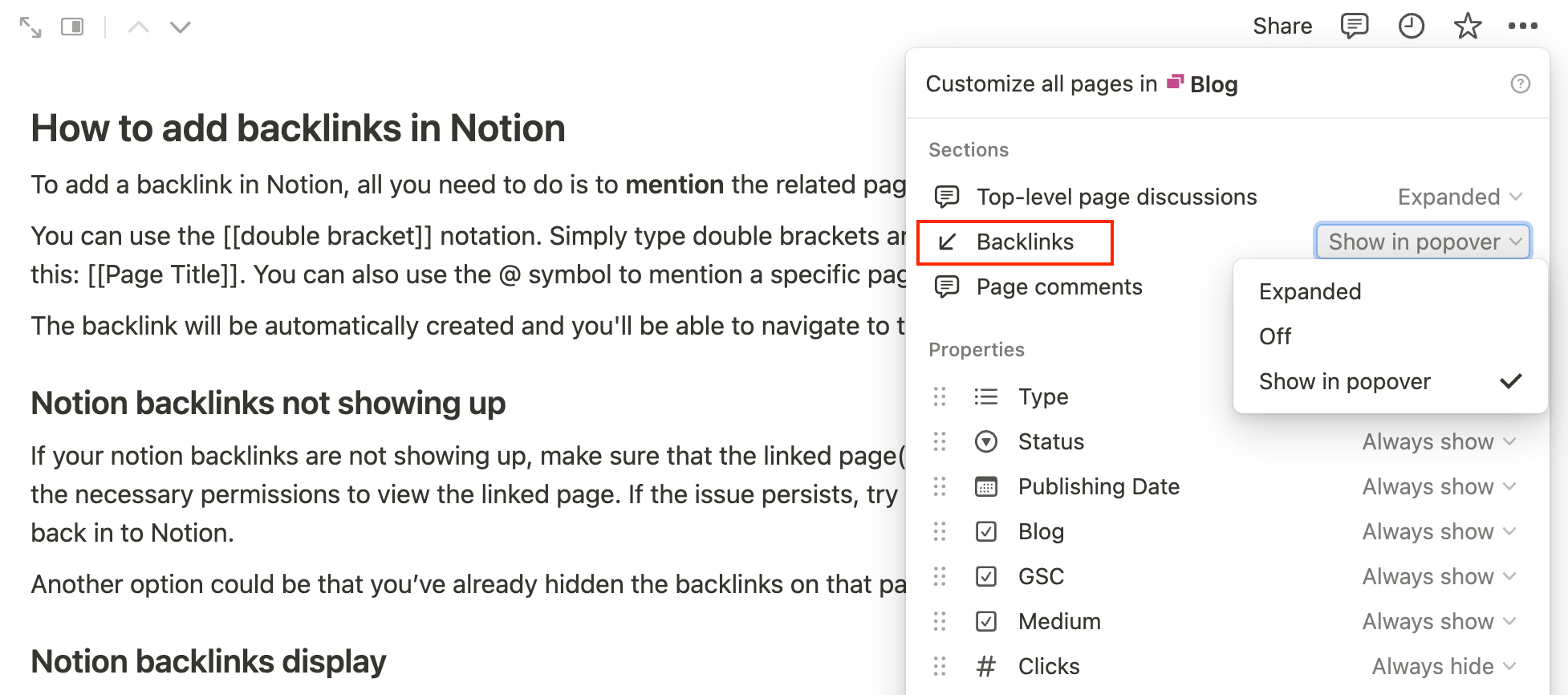The image size is (1568, 695).
Task: Grab the drag handle beside the Type property
Action: (x=940, y=396)
